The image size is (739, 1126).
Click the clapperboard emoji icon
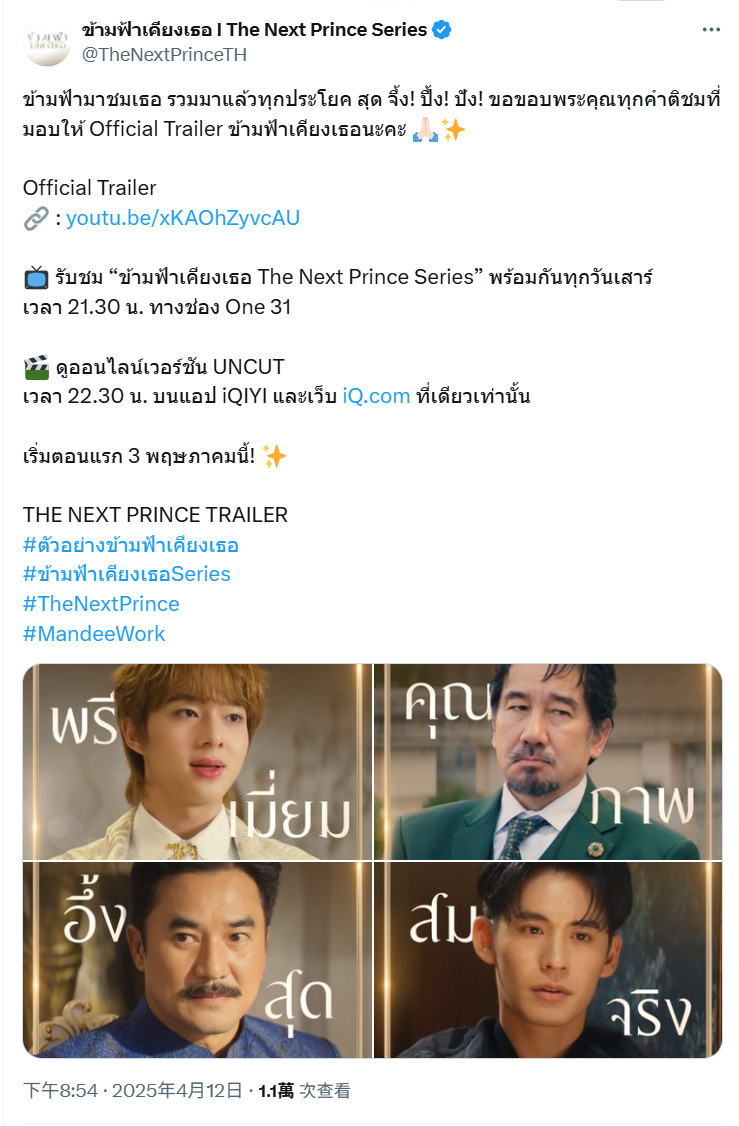(x=36, y=366)
